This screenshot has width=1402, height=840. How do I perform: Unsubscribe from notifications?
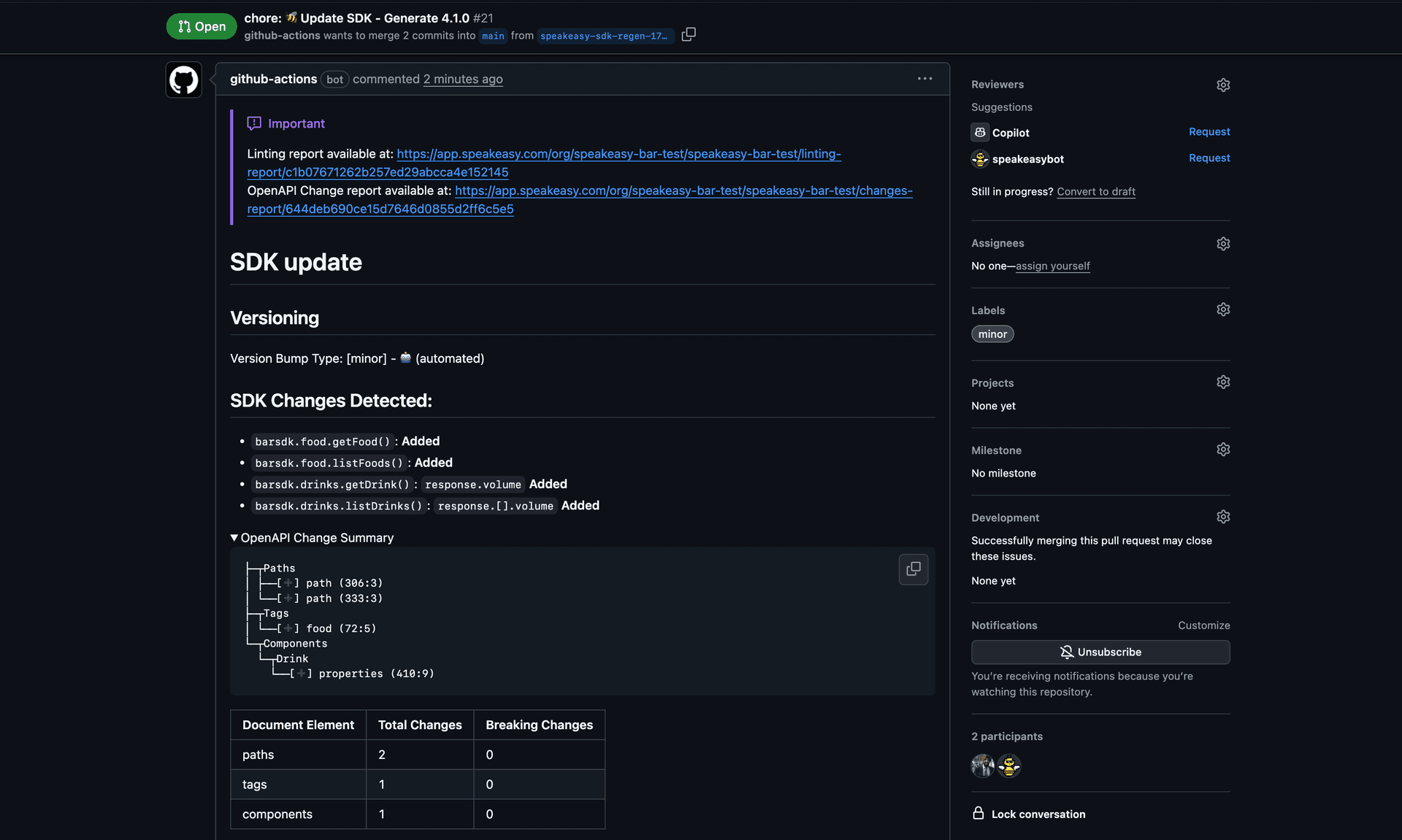tap(1100, 652)
